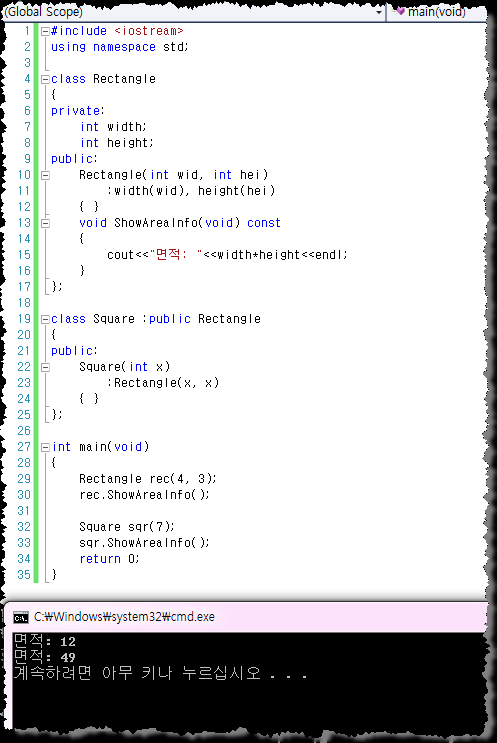Open the main(void) member dropdown
This screenshot has width=497, height=743.
(x=437, y=11)
